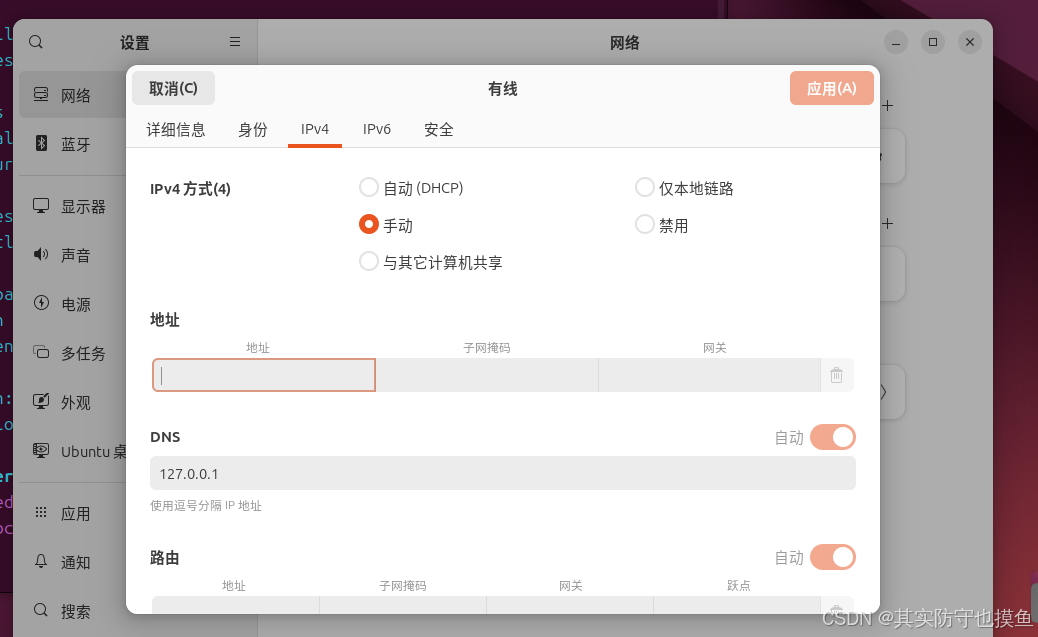Screen dimensions: 1038x637
Task: Open 电源 in the Settings sidebar
Action: tap(75, 305)
